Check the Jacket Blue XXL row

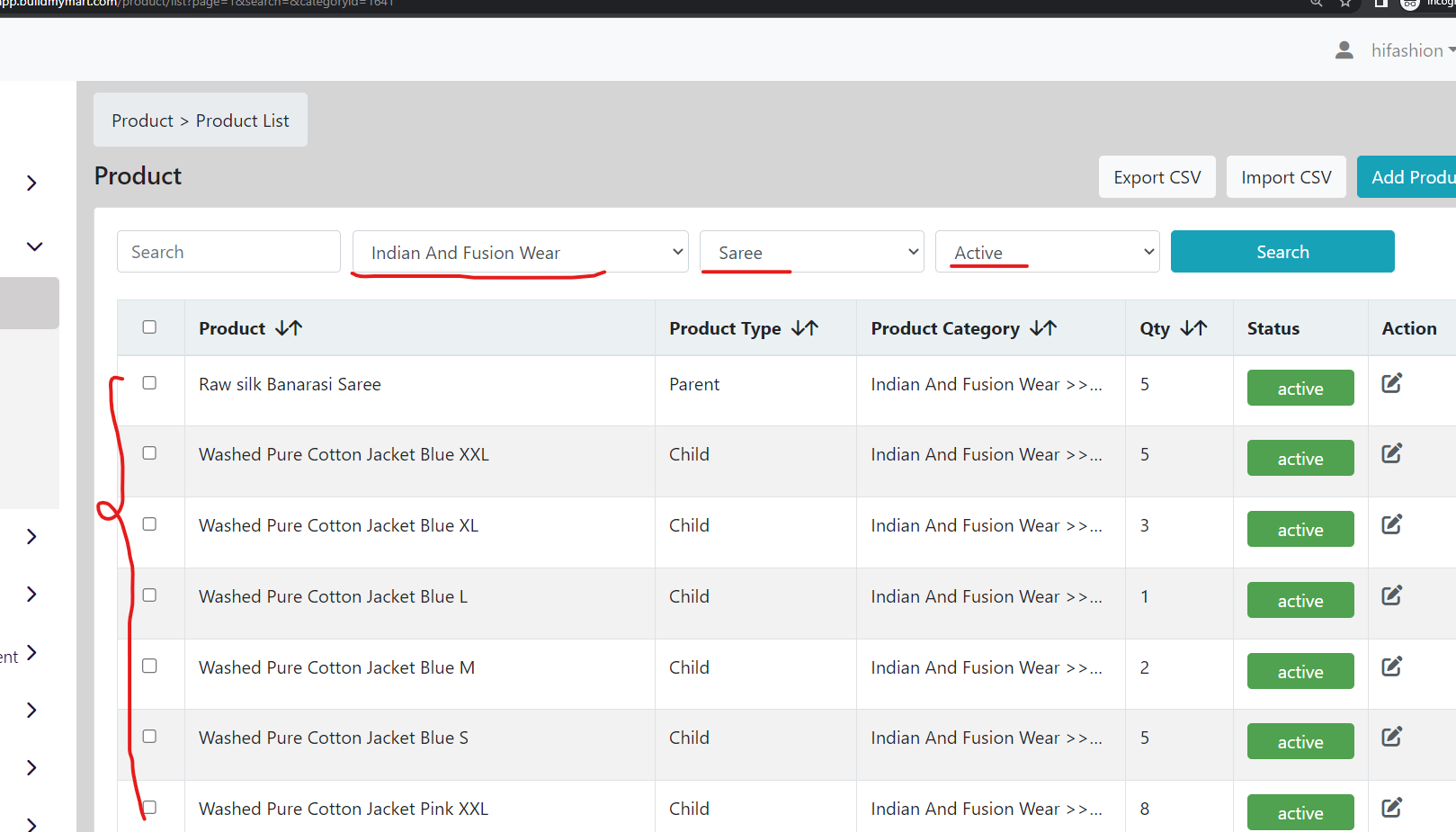click(x=149, y=453)
